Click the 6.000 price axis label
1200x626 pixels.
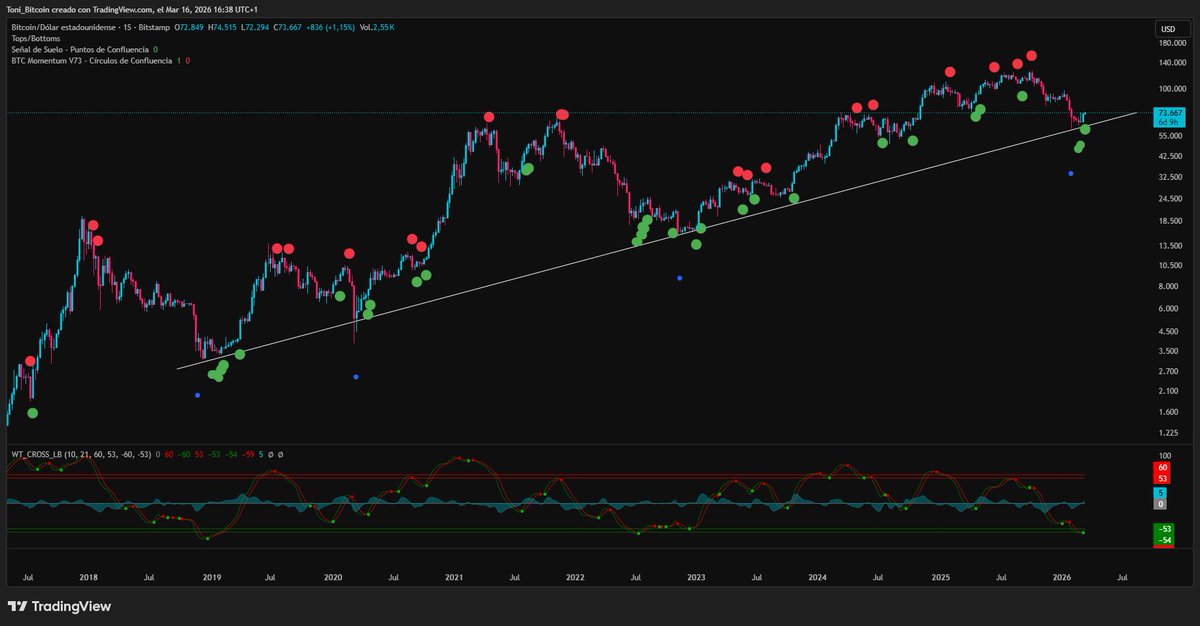pos(1167,309)
